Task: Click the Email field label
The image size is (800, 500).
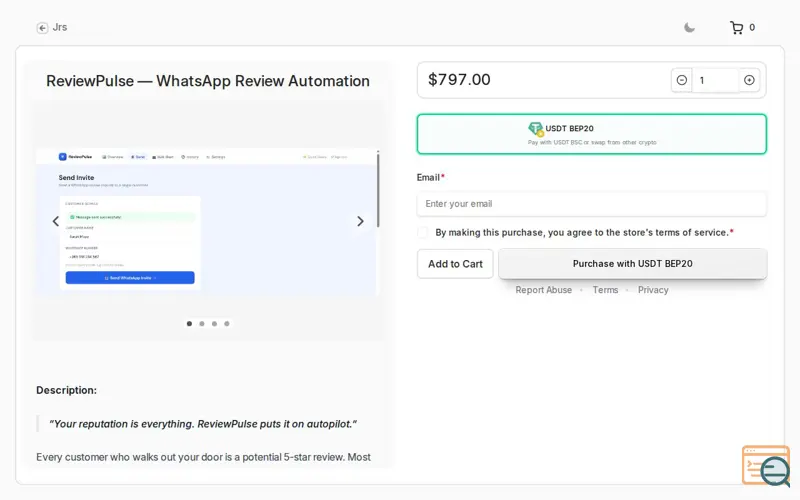Action: [x=431, y=178]
